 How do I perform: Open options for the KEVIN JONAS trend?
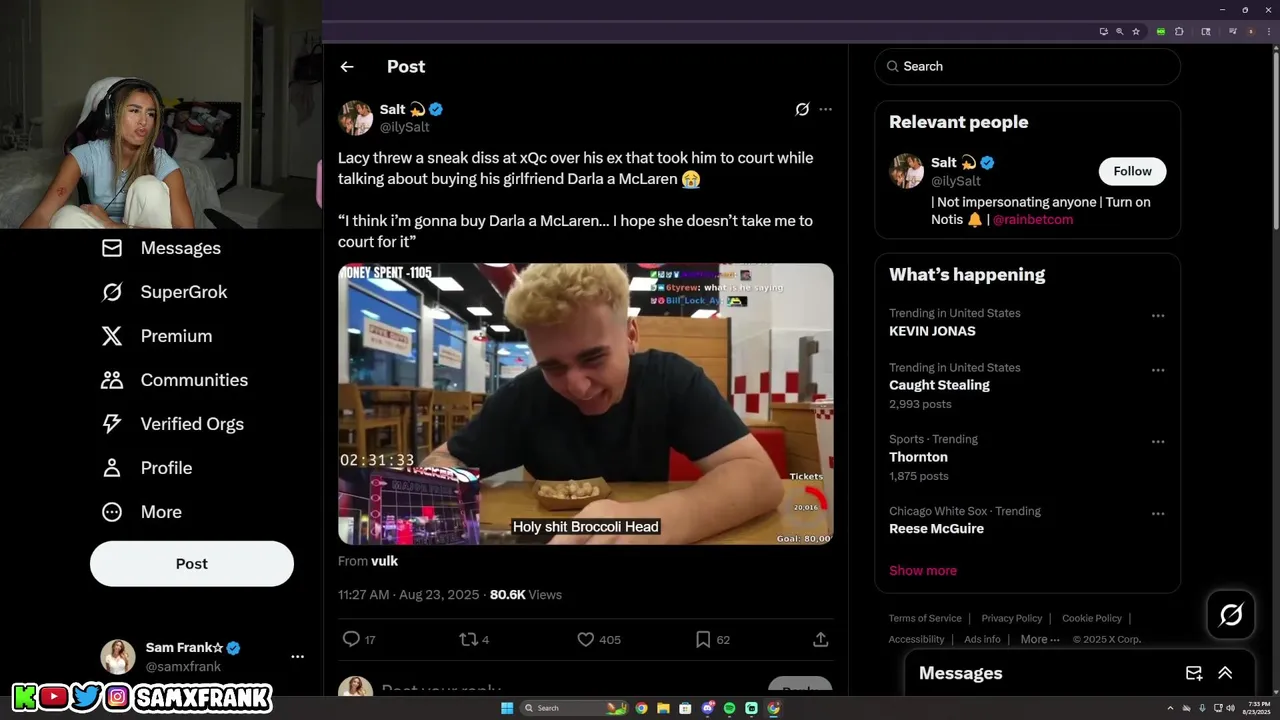coord(1158,316)
